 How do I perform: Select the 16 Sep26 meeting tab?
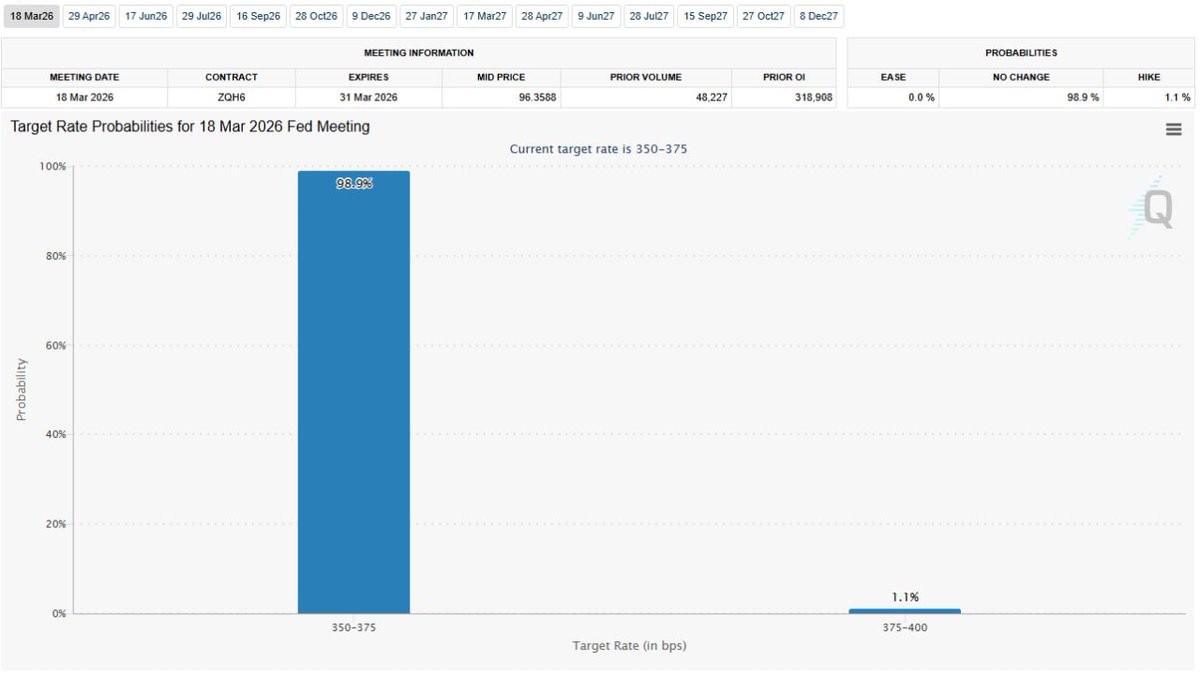(259, 16)
